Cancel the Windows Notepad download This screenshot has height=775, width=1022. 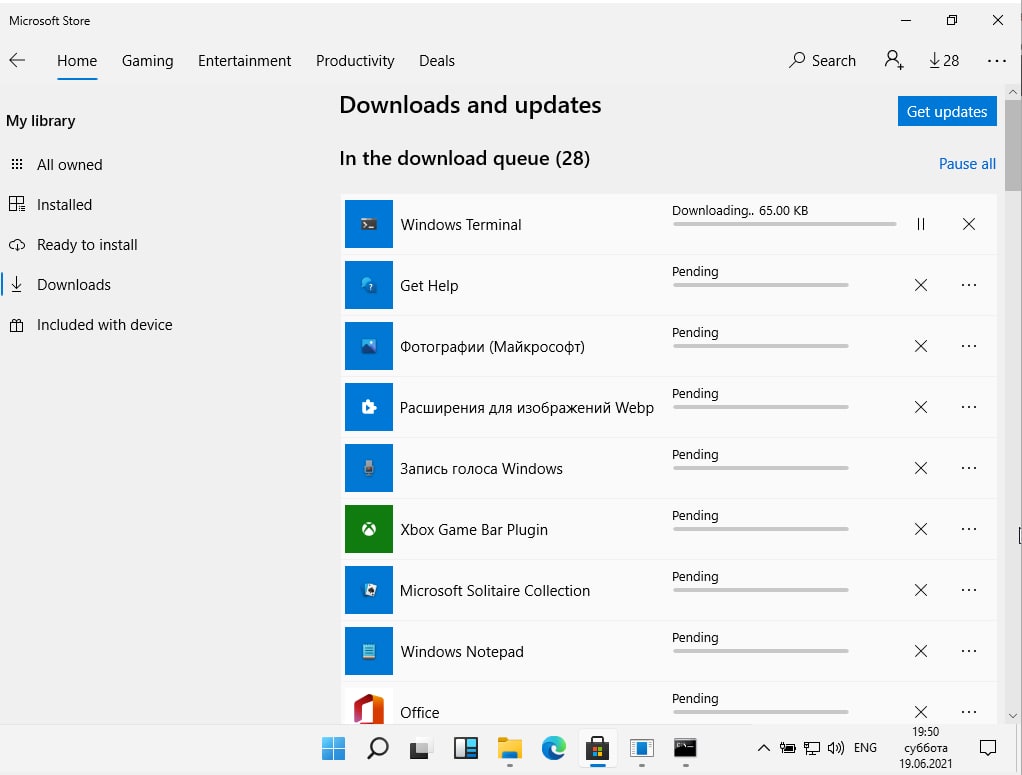tap(921, 651)
